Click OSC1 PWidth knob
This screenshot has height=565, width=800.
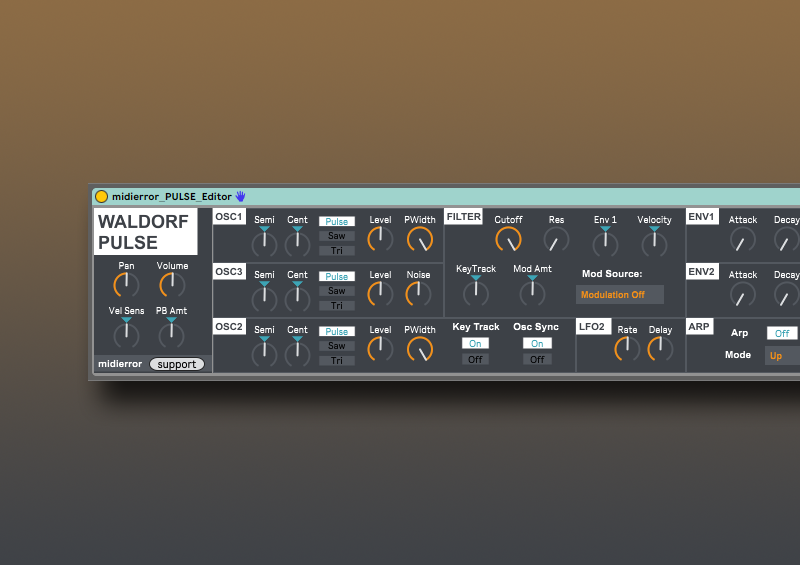tap(420, 239)
